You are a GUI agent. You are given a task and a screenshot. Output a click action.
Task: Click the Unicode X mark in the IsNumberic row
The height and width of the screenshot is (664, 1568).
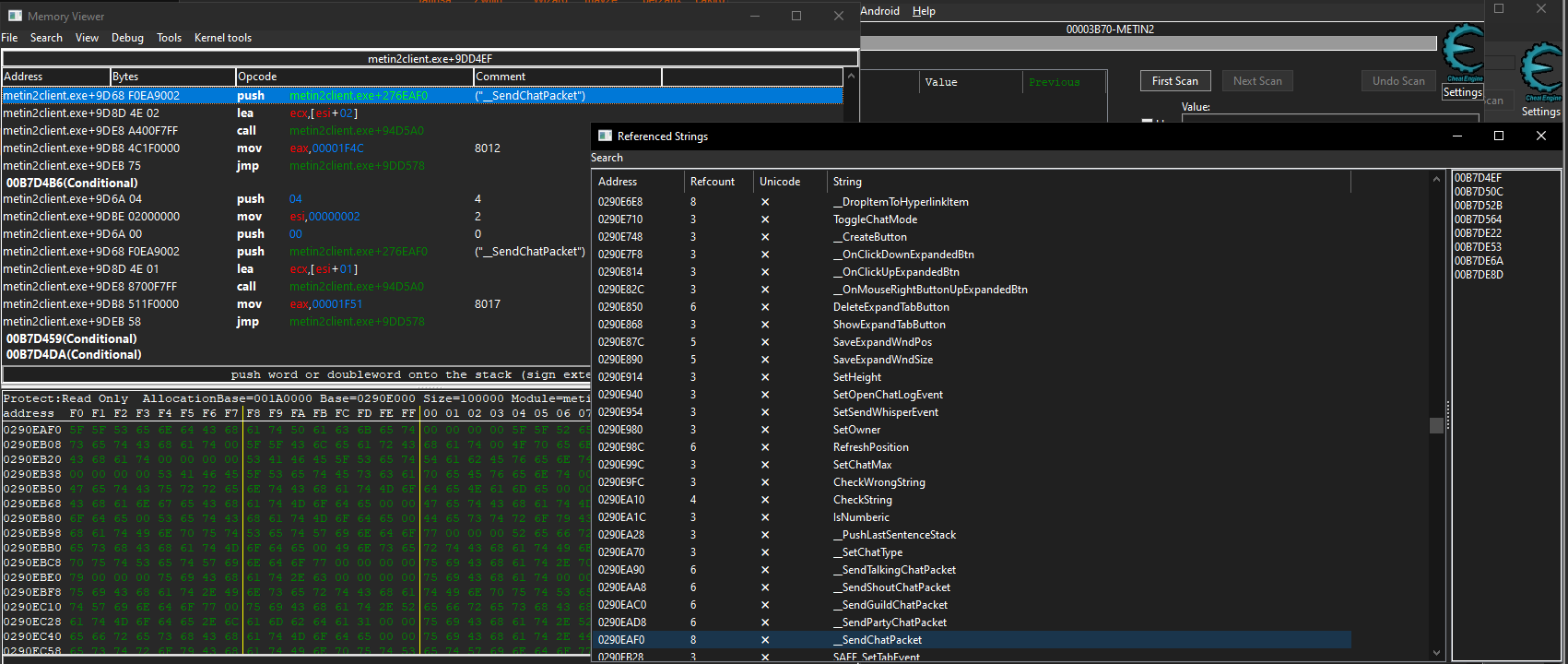tap(765, 517)
